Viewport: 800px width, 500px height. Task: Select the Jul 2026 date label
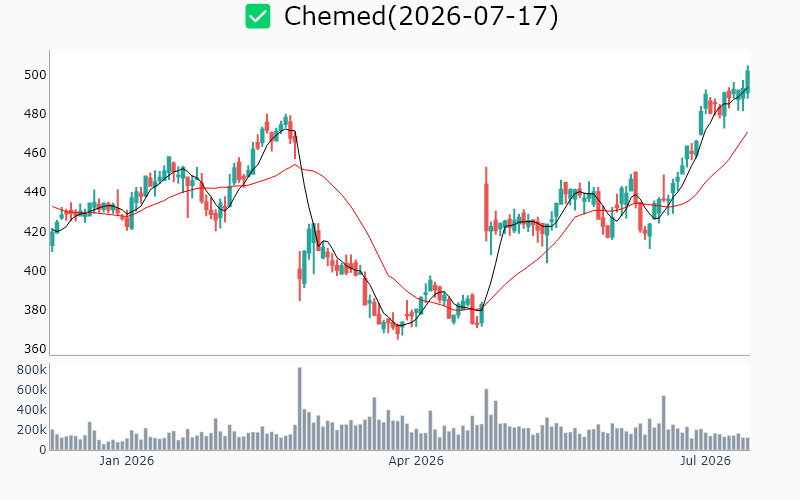click(705, 461)
